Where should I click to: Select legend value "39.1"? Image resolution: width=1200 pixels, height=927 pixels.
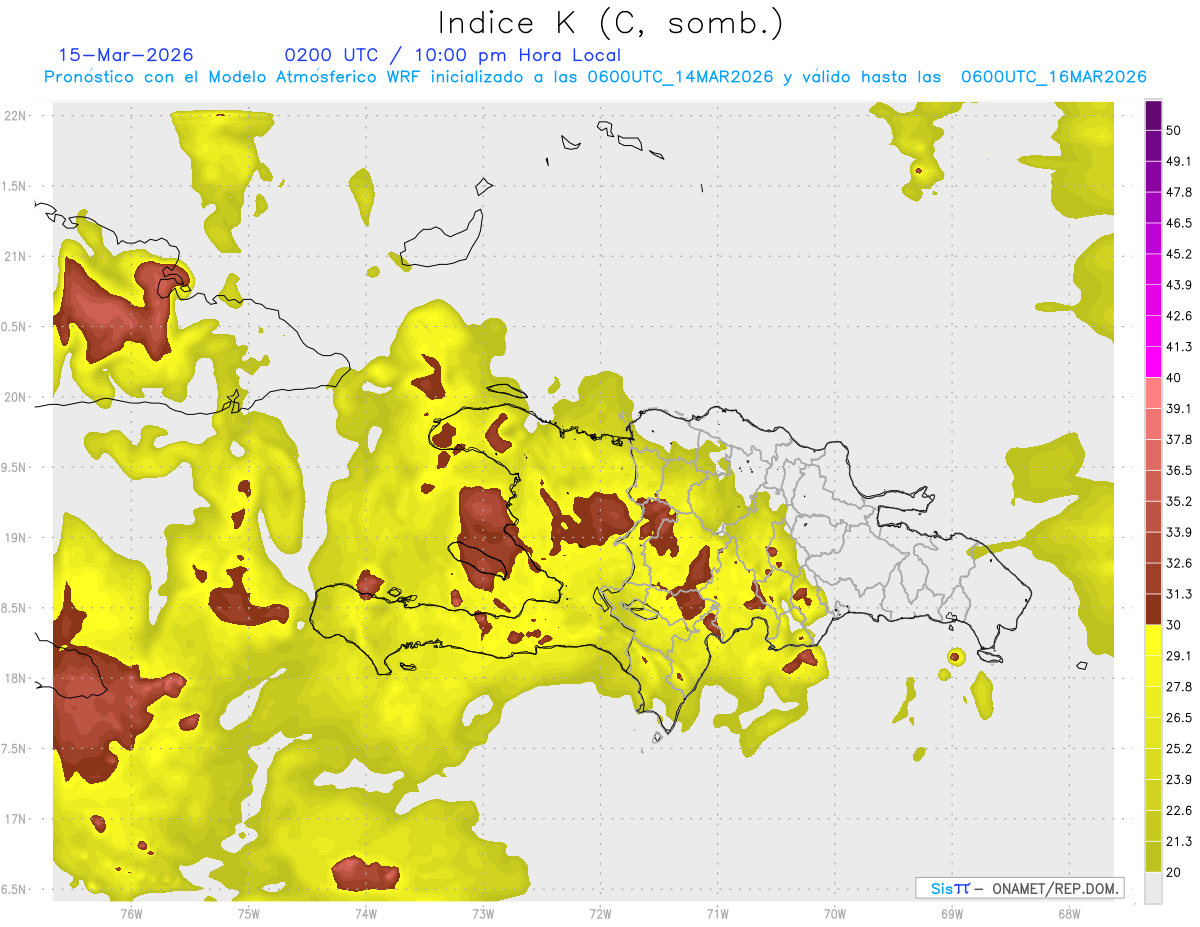click(1179, 408)
